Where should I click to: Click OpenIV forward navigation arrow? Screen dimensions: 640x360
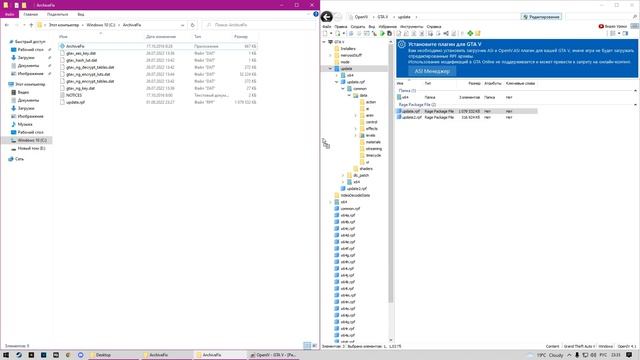coord(338,17)
